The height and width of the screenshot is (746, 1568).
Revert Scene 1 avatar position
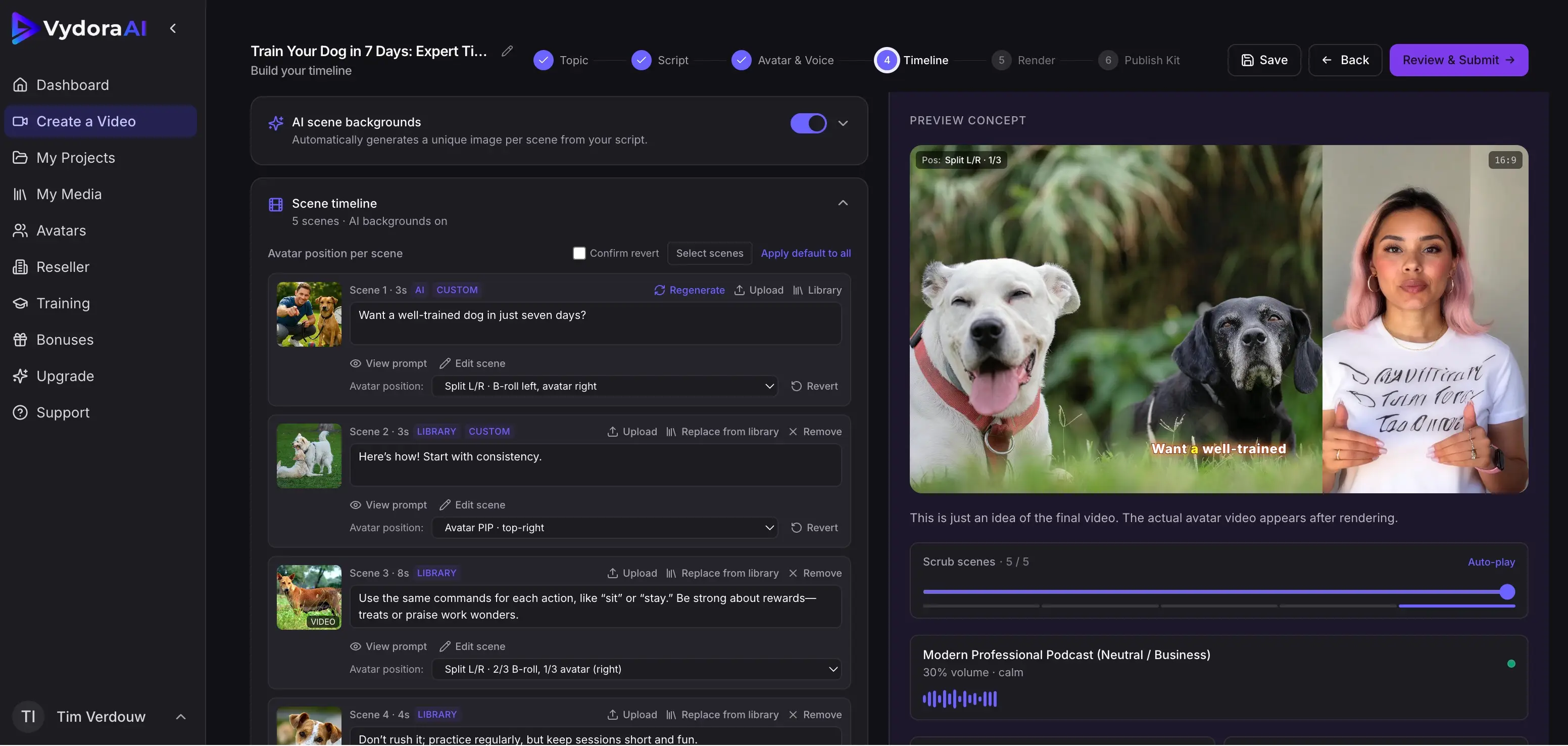(814, 387)
